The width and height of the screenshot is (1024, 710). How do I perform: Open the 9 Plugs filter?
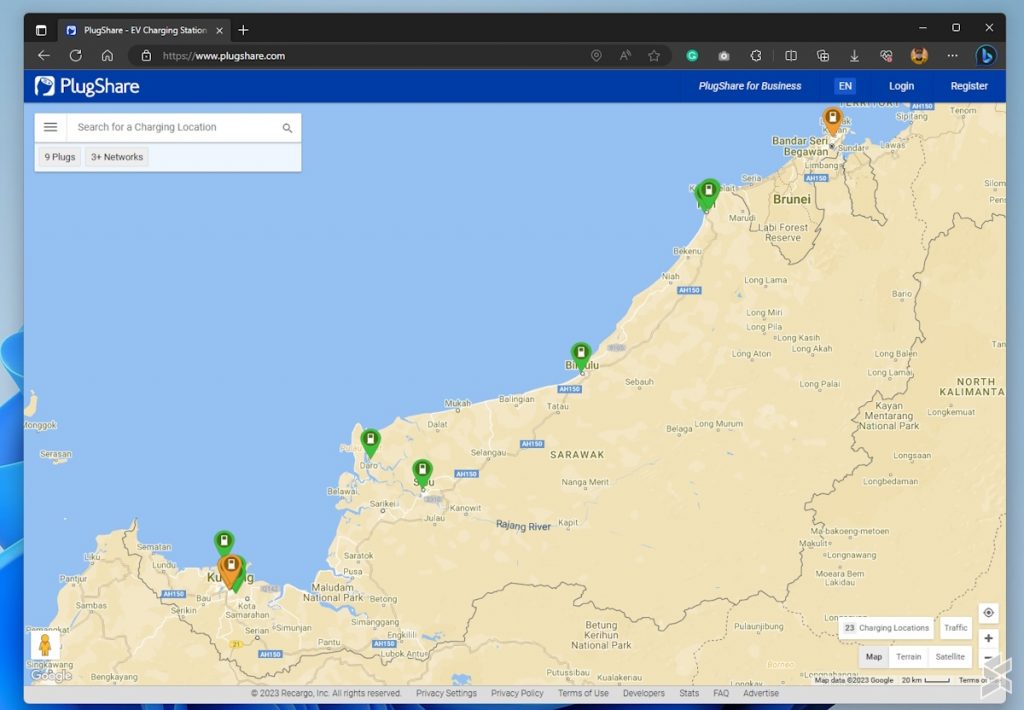pos(60,157)
